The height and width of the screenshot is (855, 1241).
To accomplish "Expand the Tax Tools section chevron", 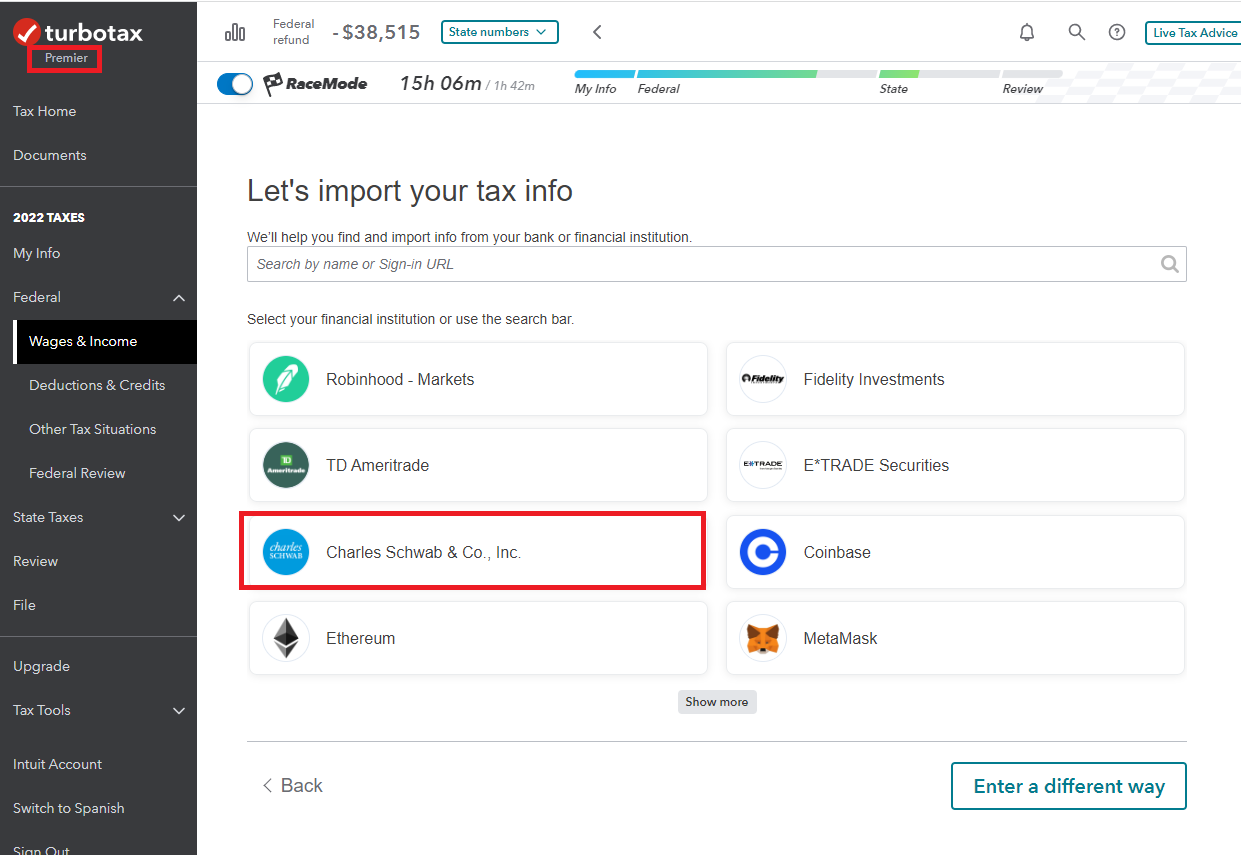I will (x=179, y=710).
